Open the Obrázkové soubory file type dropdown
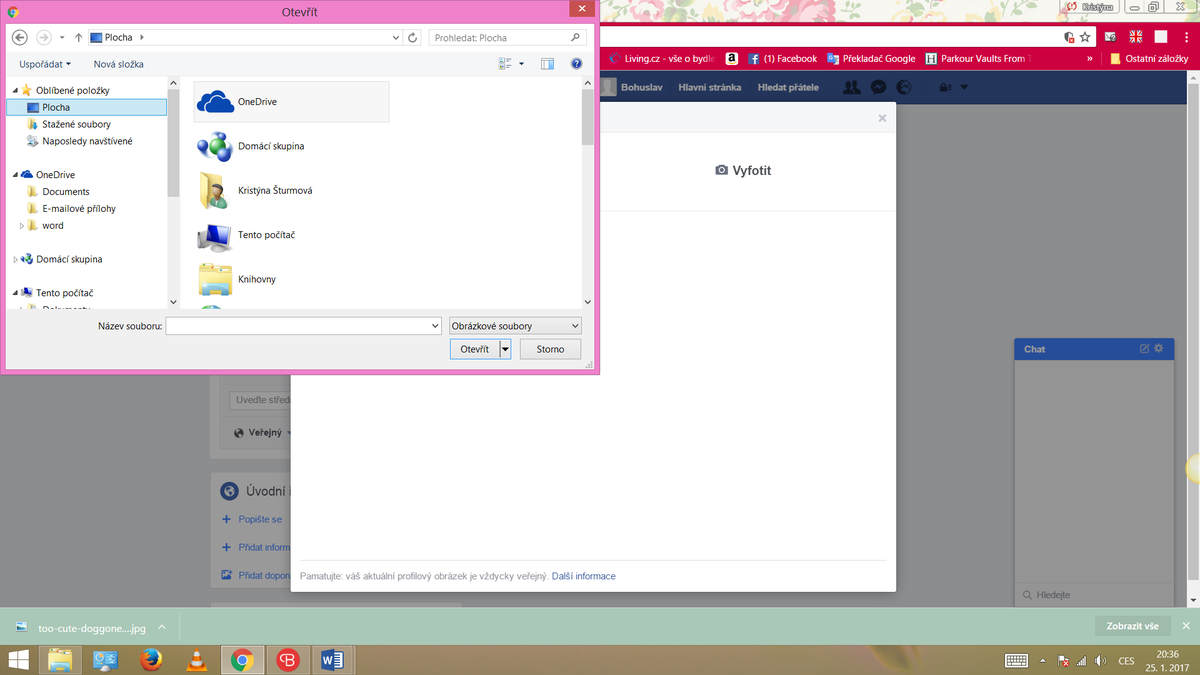This screenshot has height=675, width=1200. (515, 326)
